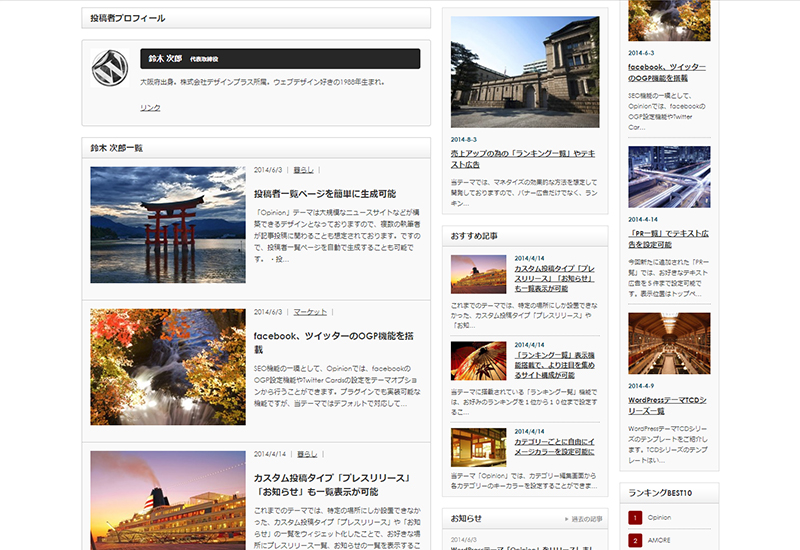Open the AMORE ranking entry

click(x=659, y=540)
